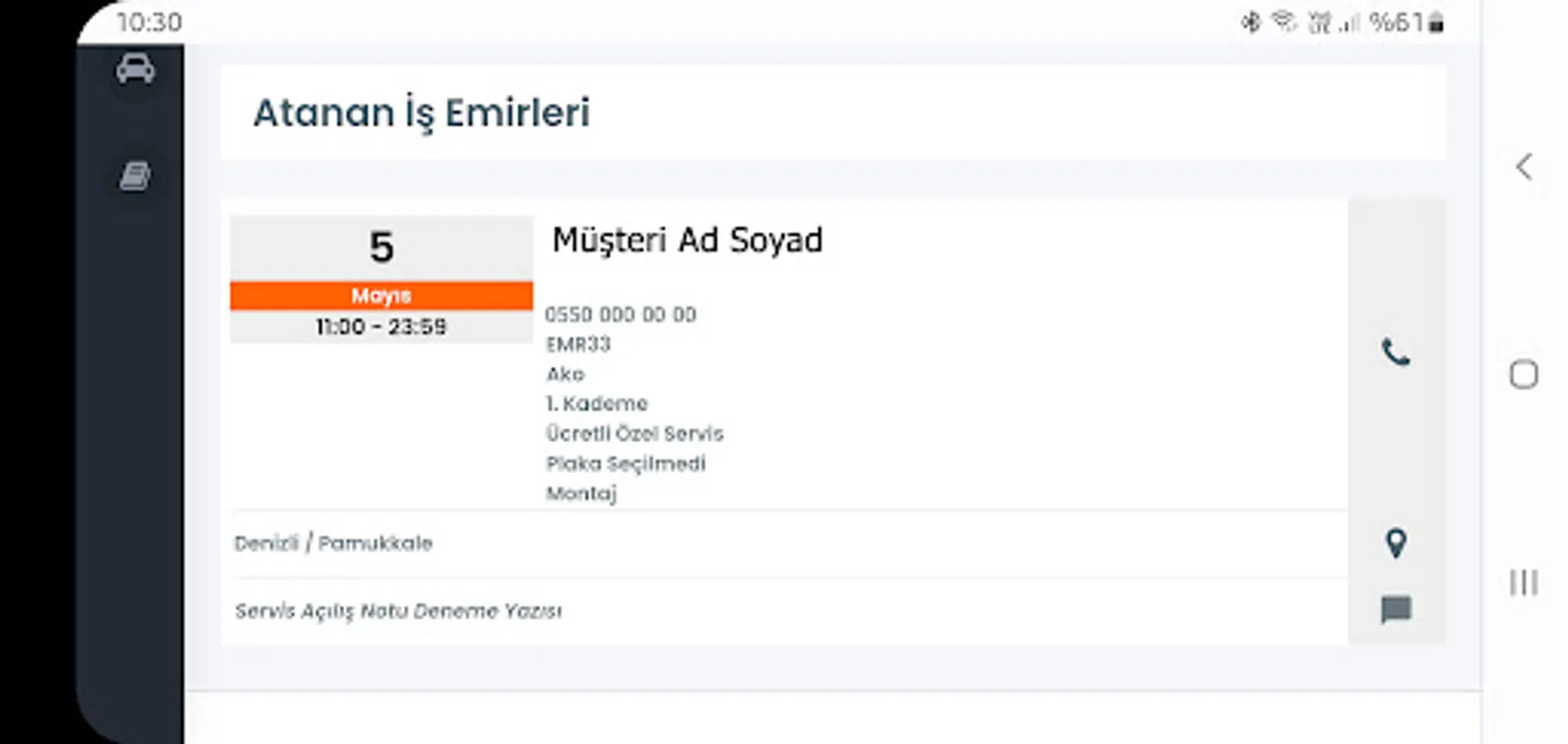Tap the Ücretli Özel Servis text
The height and width of the screenshot is (744, 1568).
(634, 433)
